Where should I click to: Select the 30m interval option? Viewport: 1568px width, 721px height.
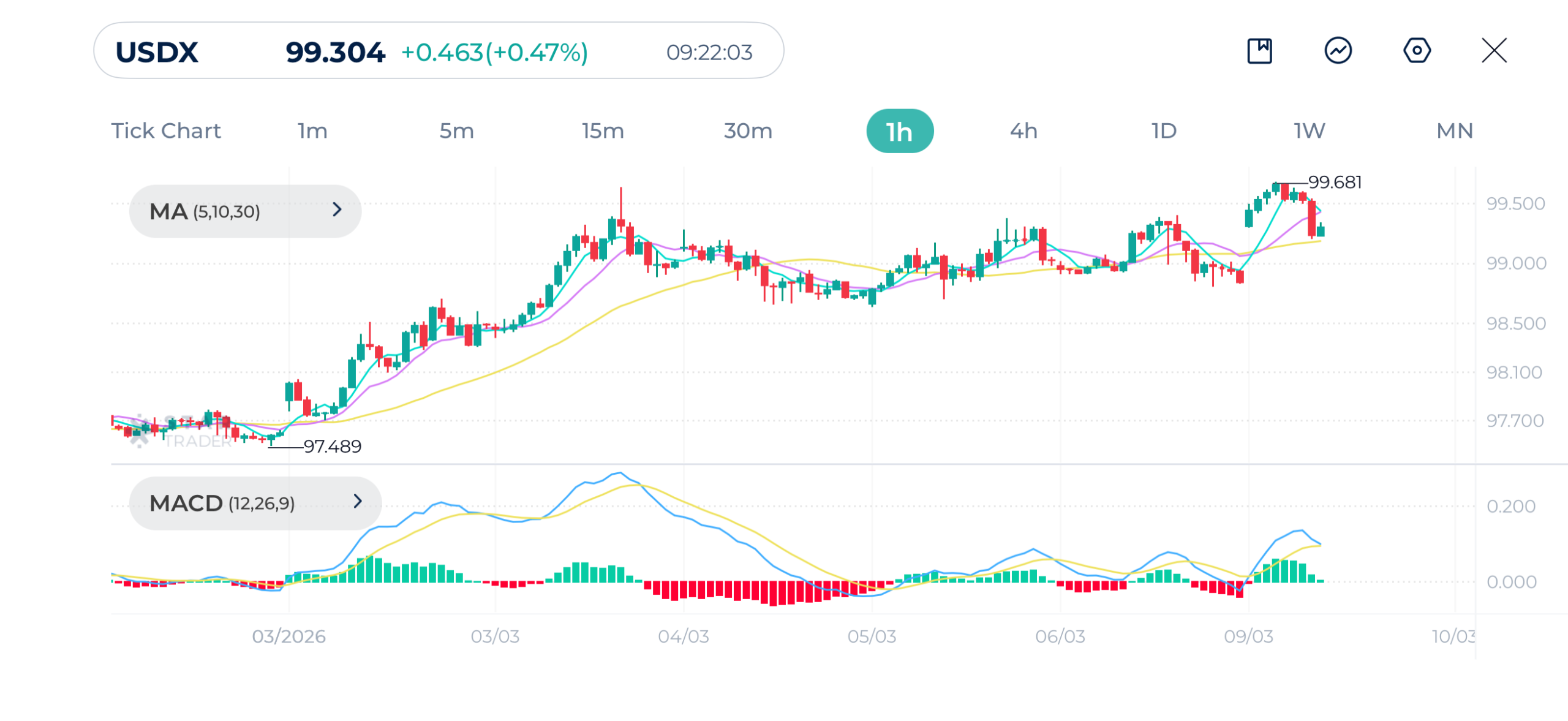(x=748, y=130)
